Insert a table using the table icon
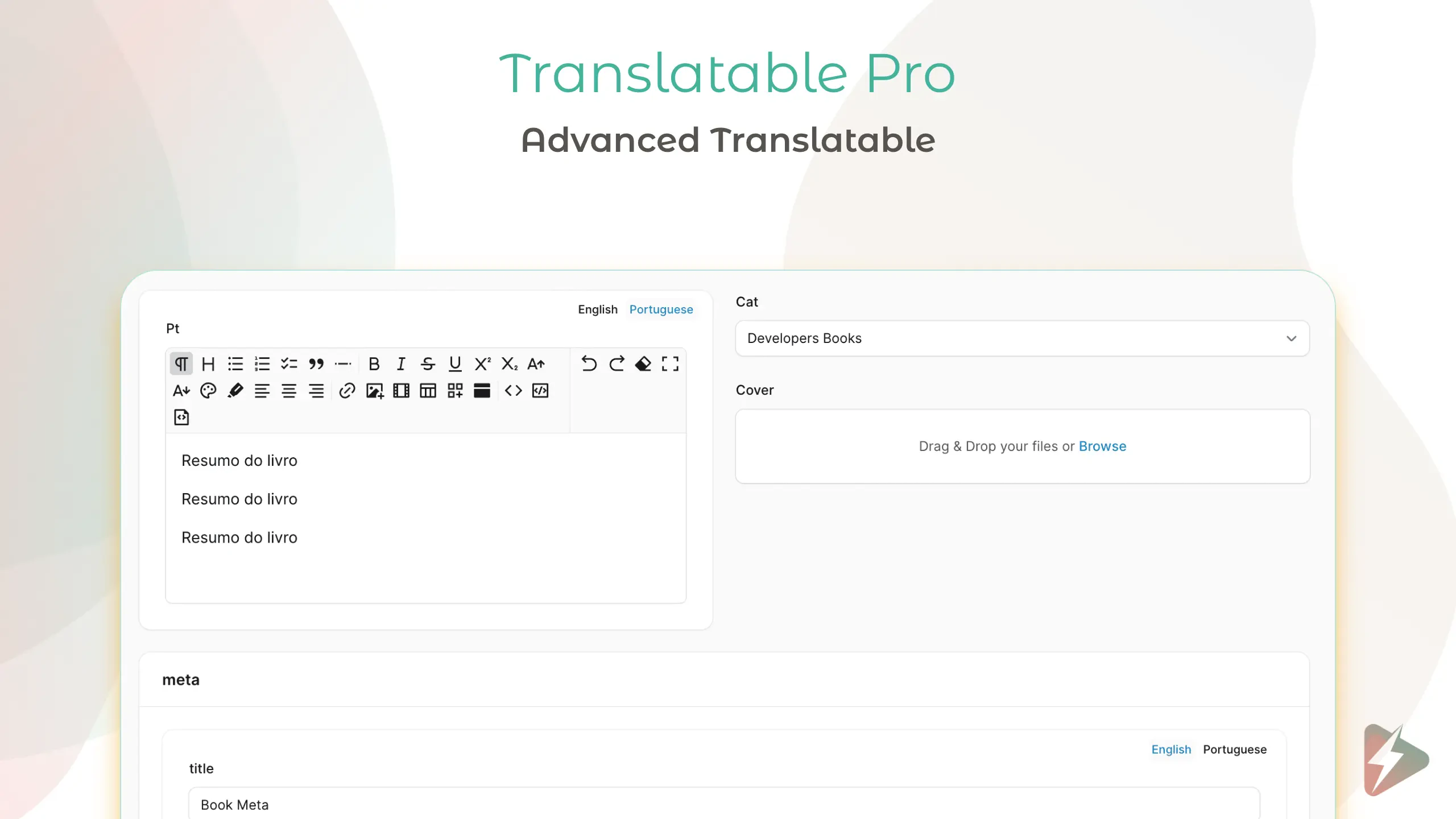The image size is (1456, 819). coord(428,391)
